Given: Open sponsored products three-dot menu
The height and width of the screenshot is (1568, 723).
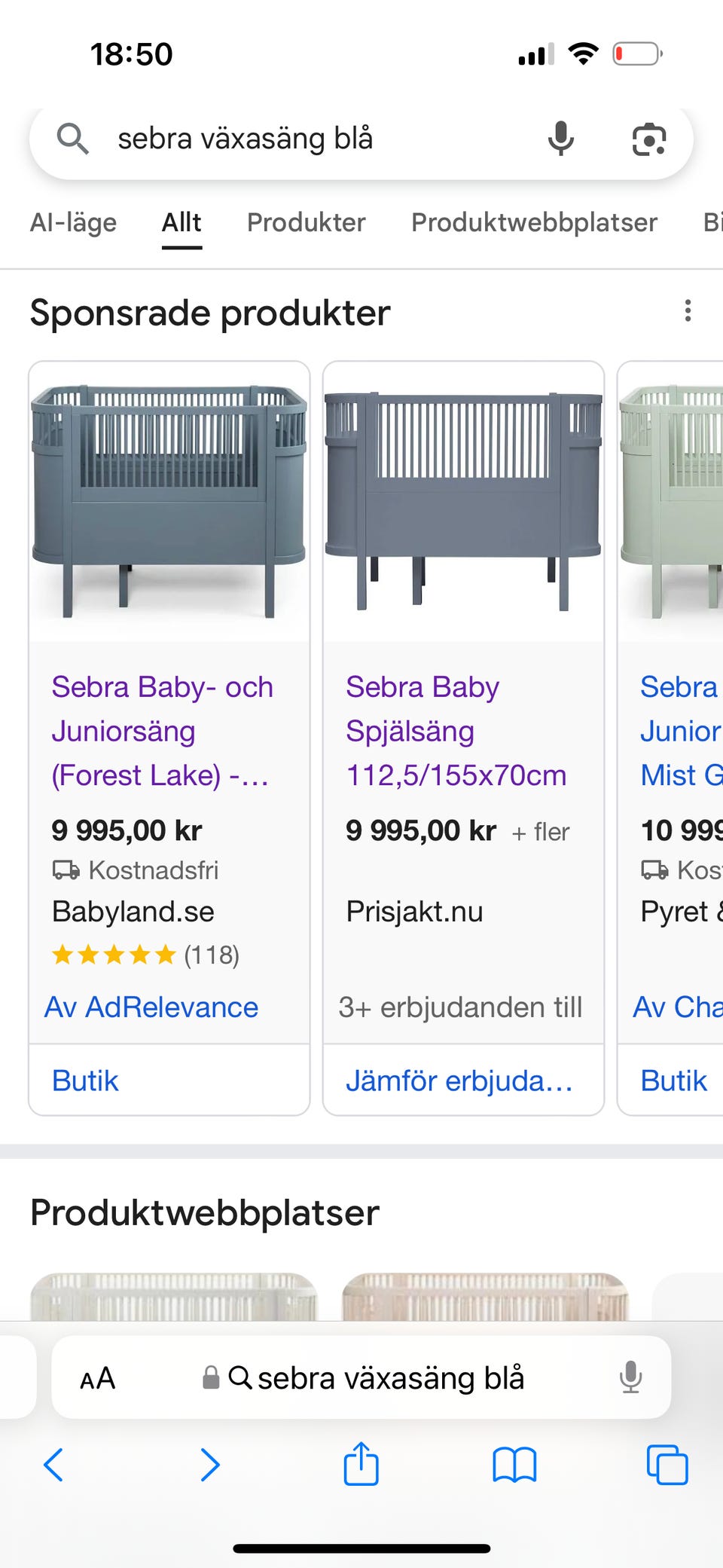Looking at the screenshot, I should coord(687,311).
